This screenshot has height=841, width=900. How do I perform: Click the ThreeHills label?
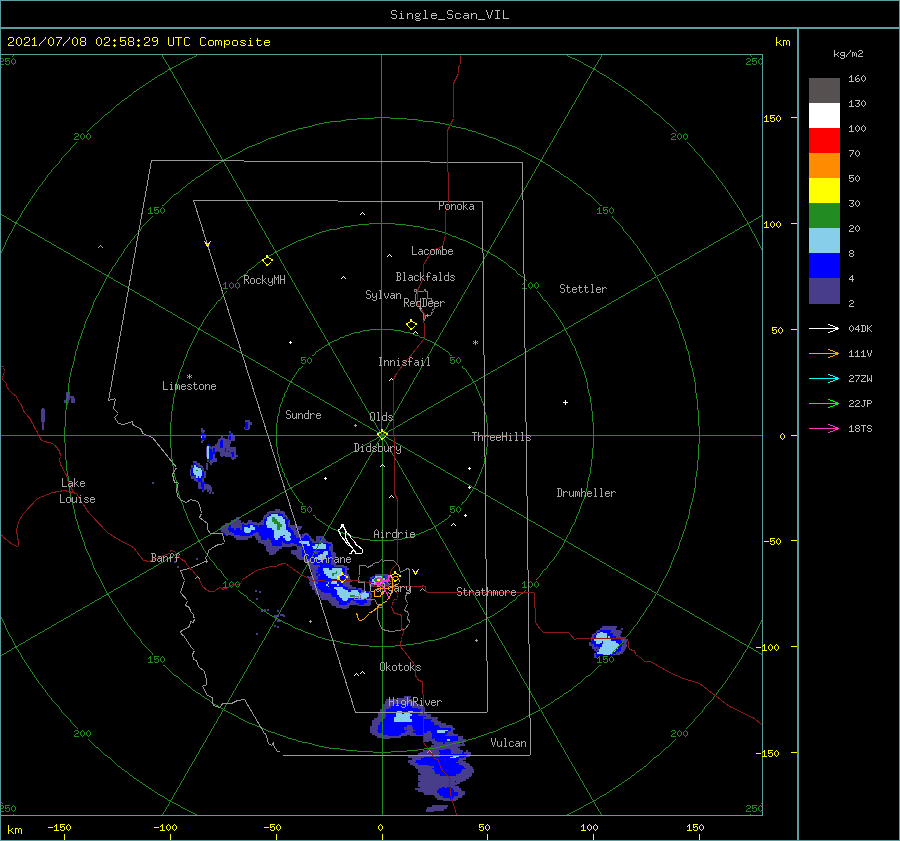(502, 437)
